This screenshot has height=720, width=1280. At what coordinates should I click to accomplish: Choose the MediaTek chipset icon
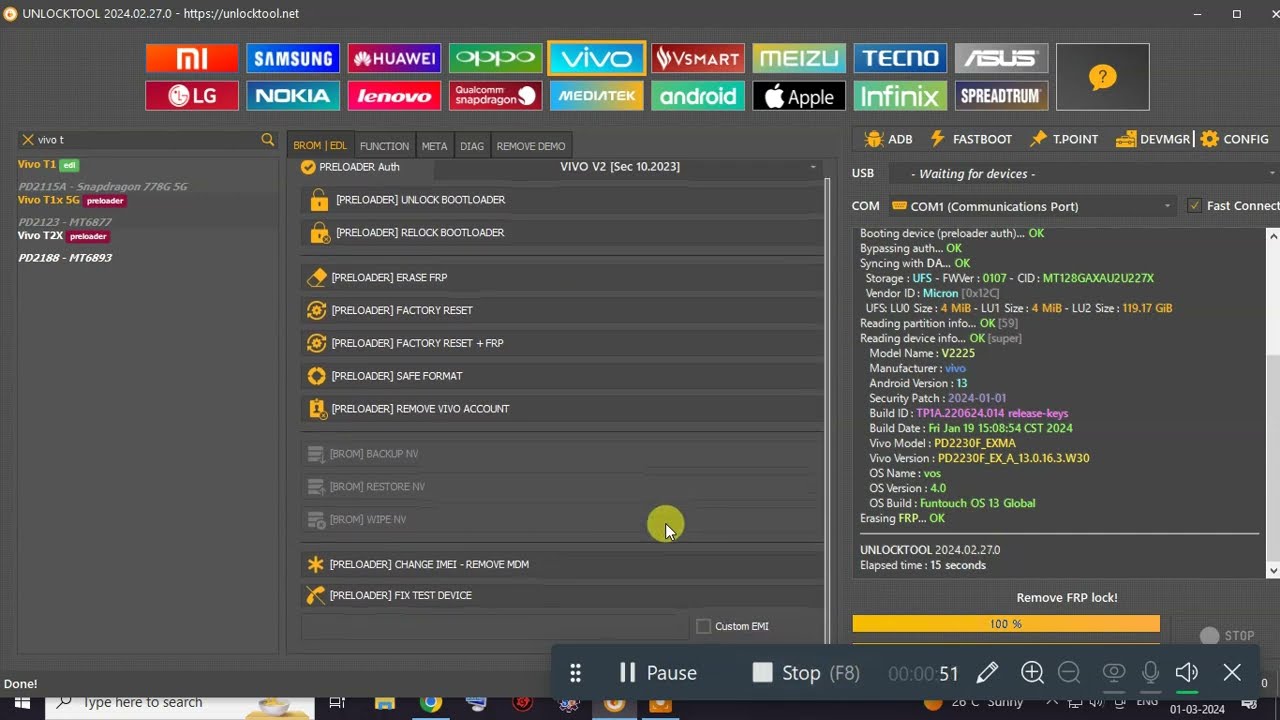click(596, 96)
